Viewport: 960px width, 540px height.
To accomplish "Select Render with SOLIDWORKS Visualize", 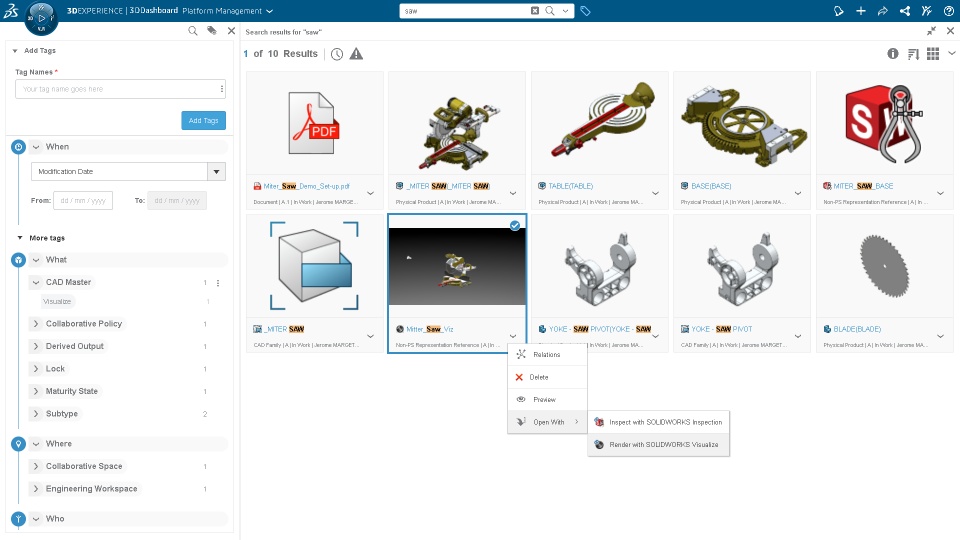I will click(x=659, y=444).
